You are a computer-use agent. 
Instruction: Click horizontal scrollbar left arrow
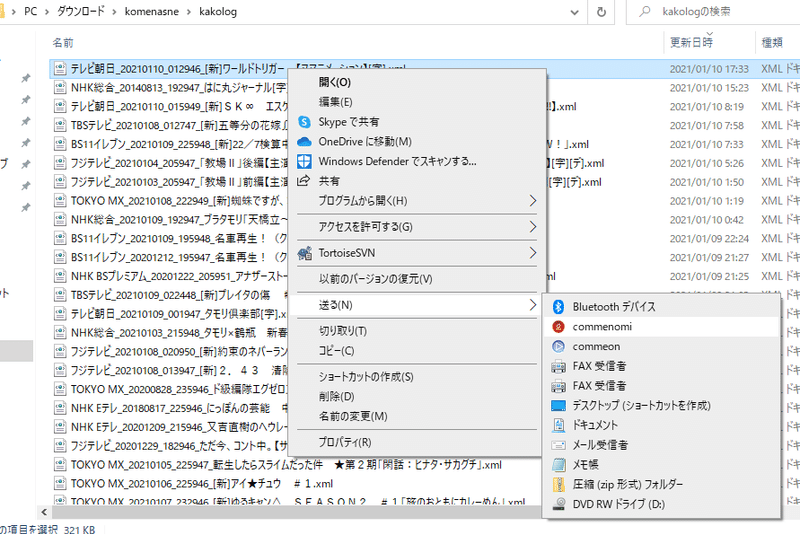[x=44, y=512]
